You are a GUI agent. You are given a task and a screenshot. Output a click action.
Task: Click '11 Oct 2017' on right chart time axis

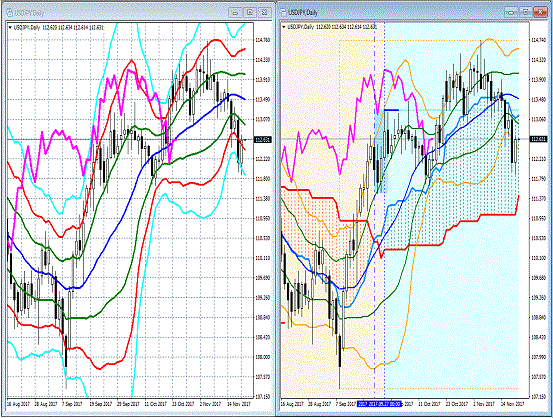click(x=430, y=404)
